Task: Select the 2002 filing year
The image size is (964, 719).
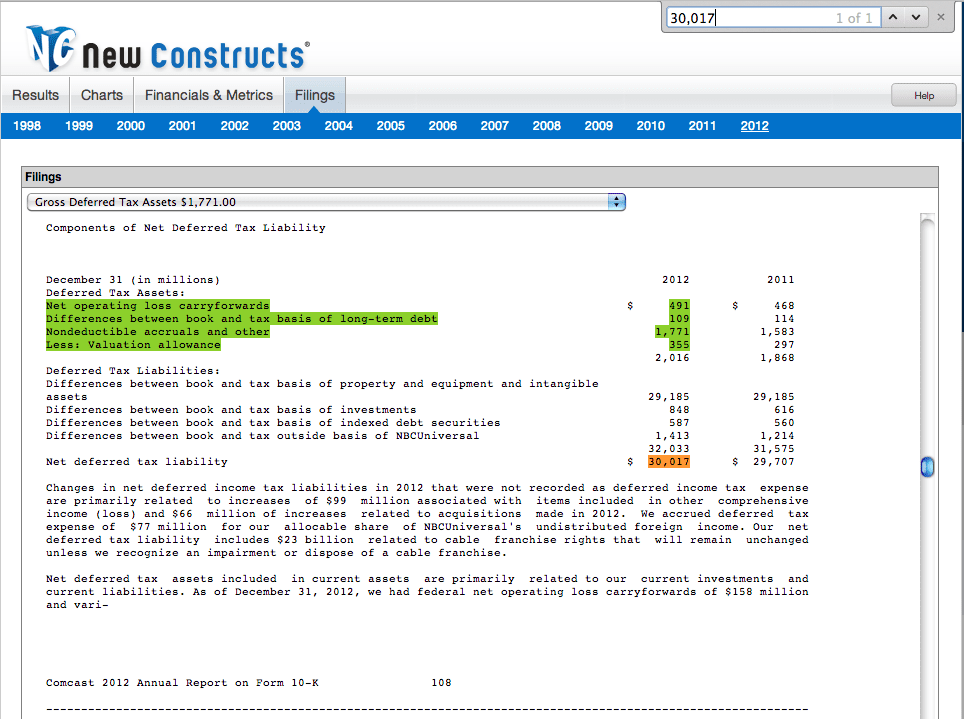Action: pyautogui.click(x=235, y=126)
